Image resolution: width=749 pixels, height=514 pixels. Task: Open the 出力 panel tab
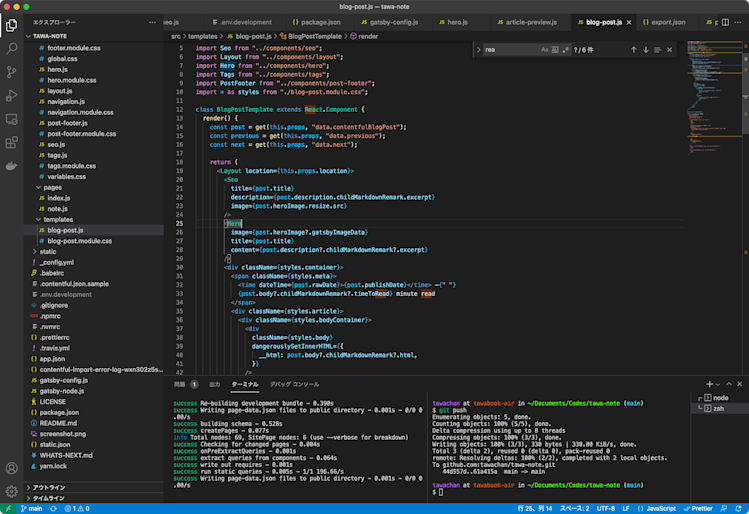click(214, 384)
